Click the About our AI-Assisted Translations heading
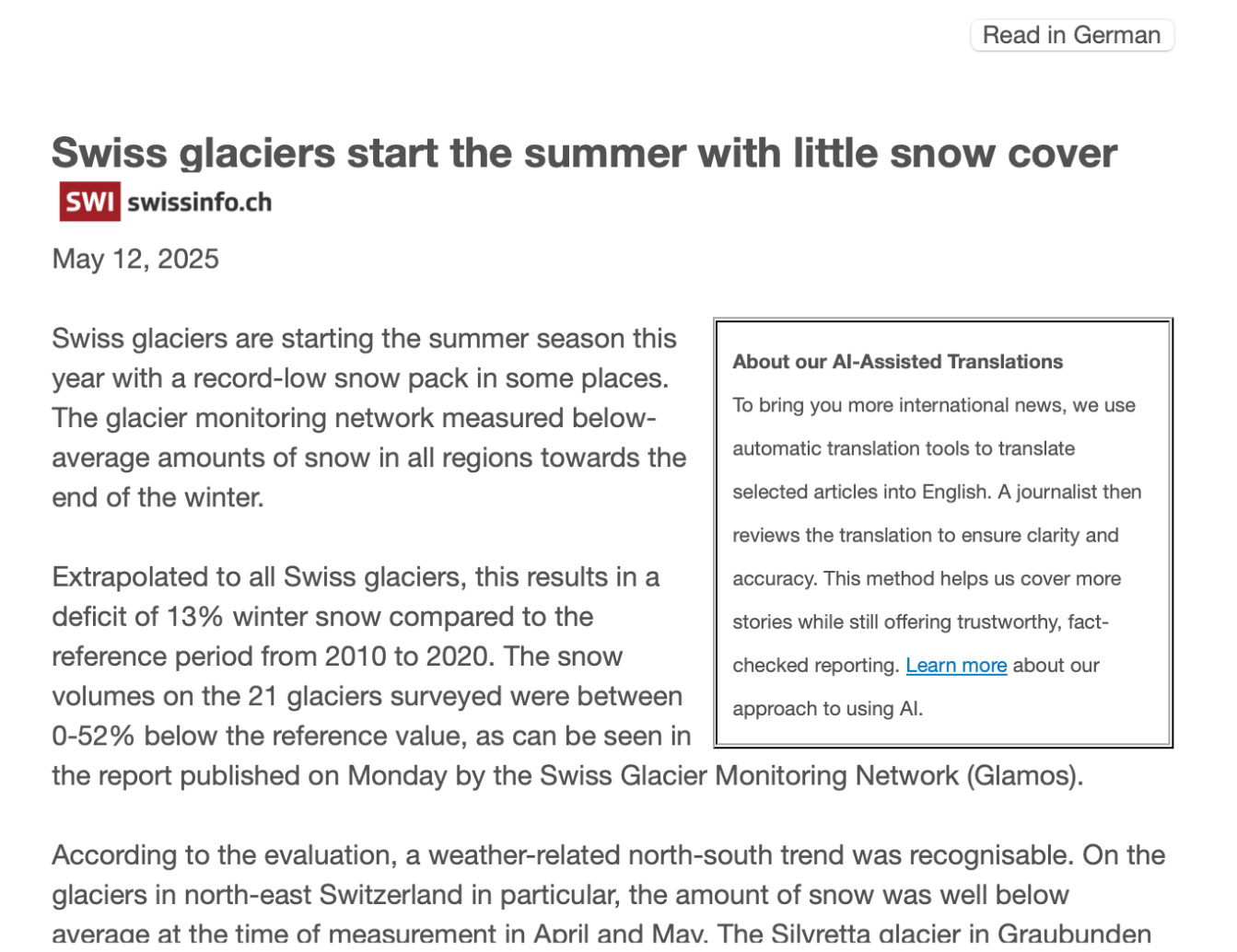Viewport: 1237px width, 952px height. click(897, 362)
